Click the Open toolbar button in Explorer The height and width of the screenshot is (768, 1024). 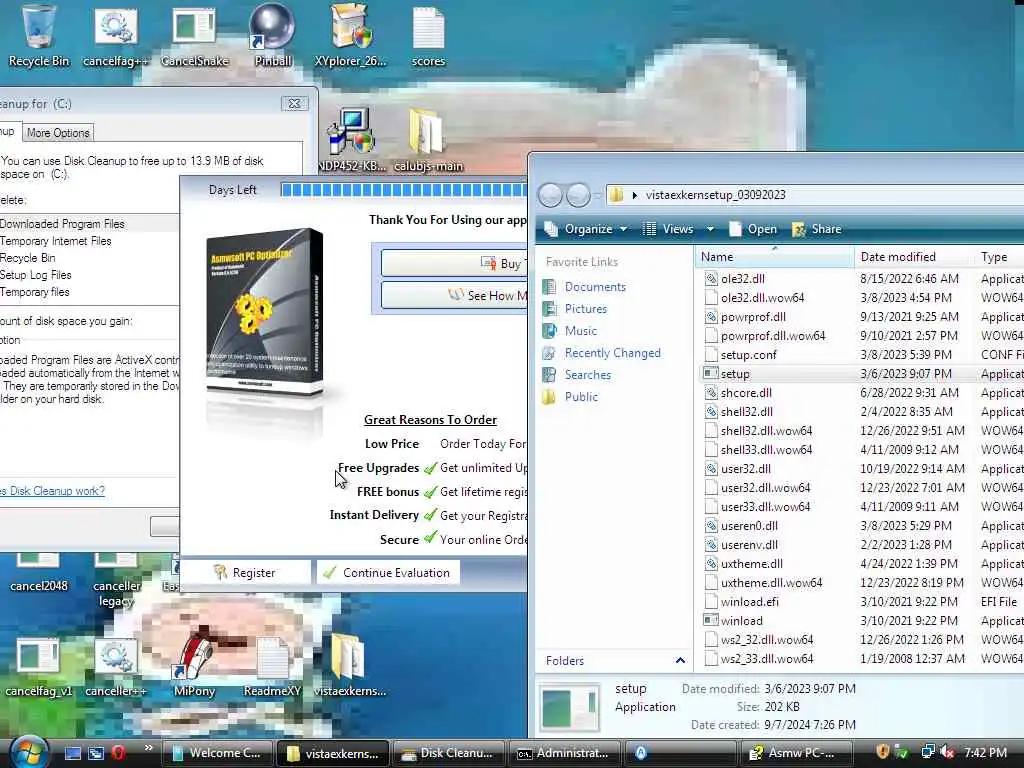point(753,229)
